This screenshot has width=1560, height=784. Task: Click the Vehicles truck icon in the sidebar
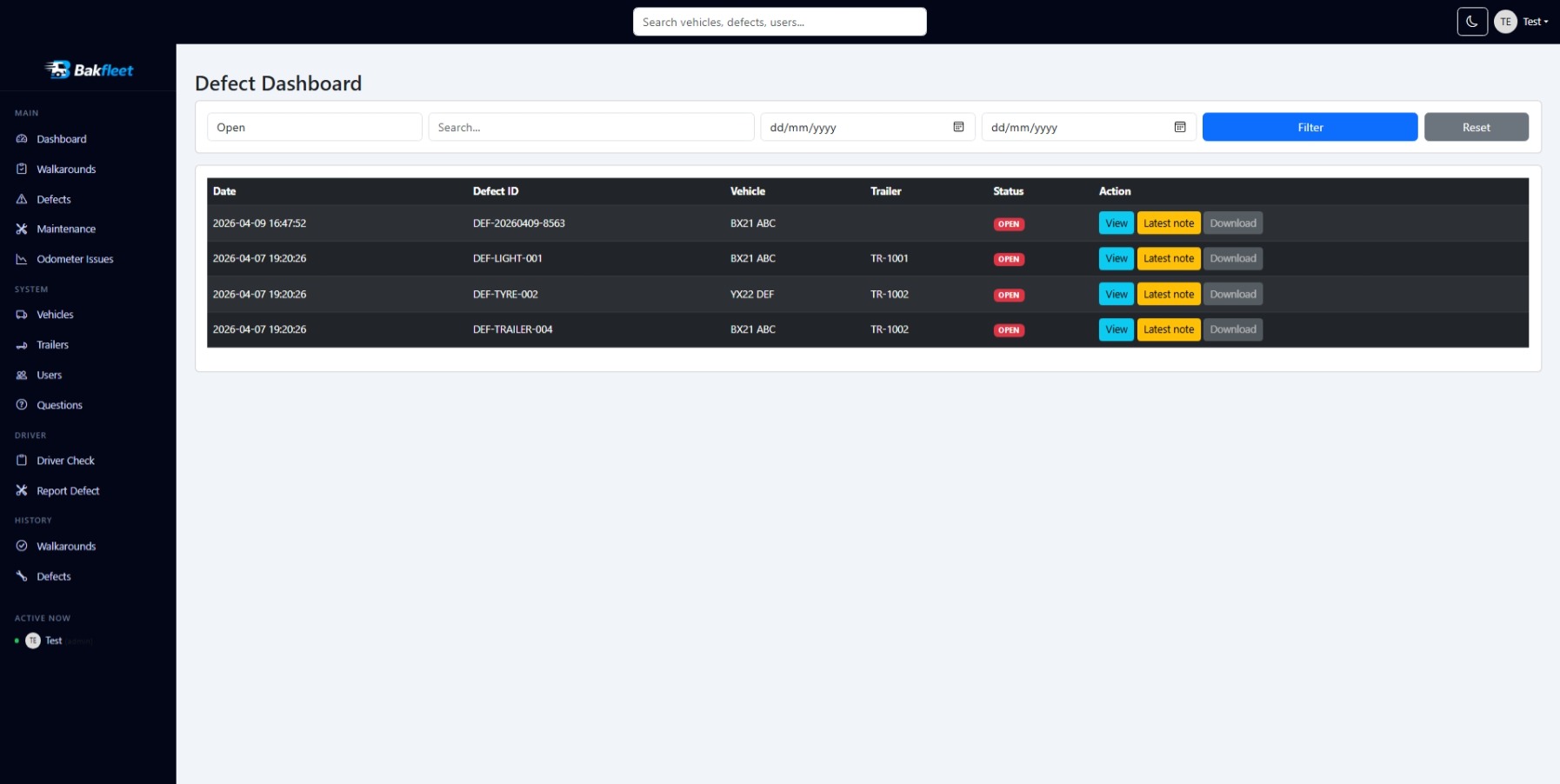22,315
